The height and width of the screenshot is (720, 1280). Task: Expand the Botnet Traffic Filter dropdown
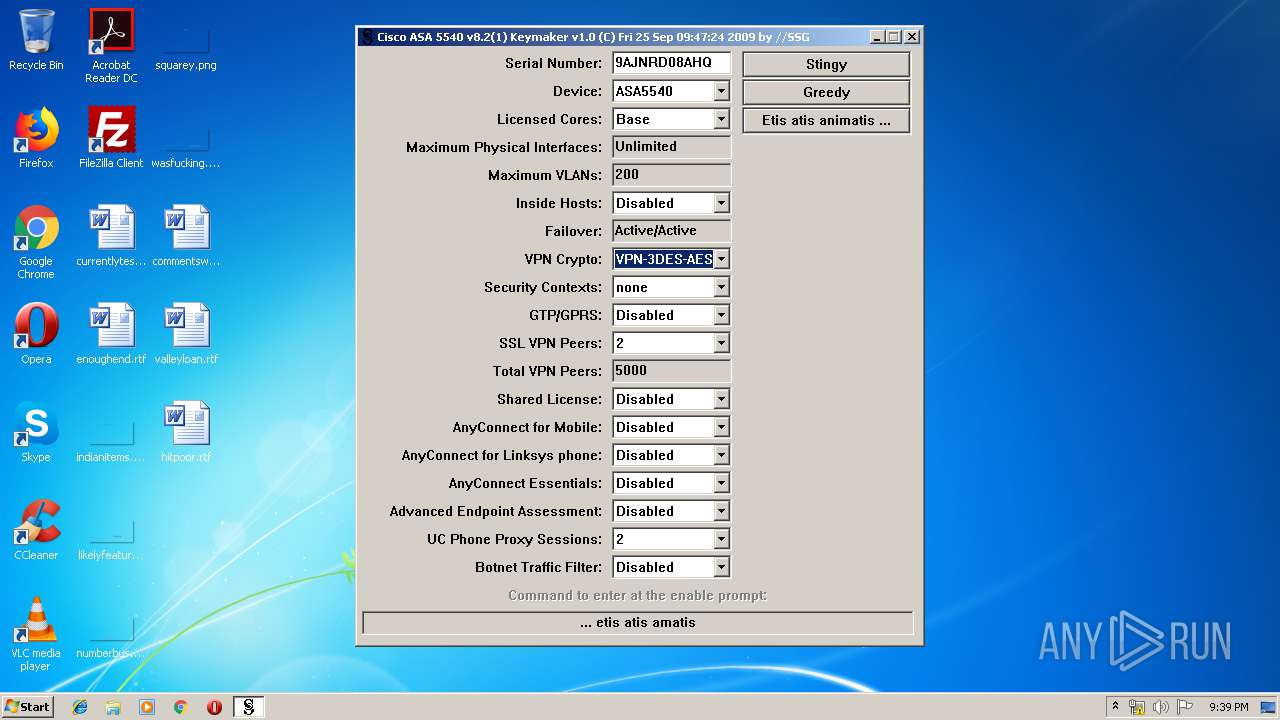pos(721,567)
